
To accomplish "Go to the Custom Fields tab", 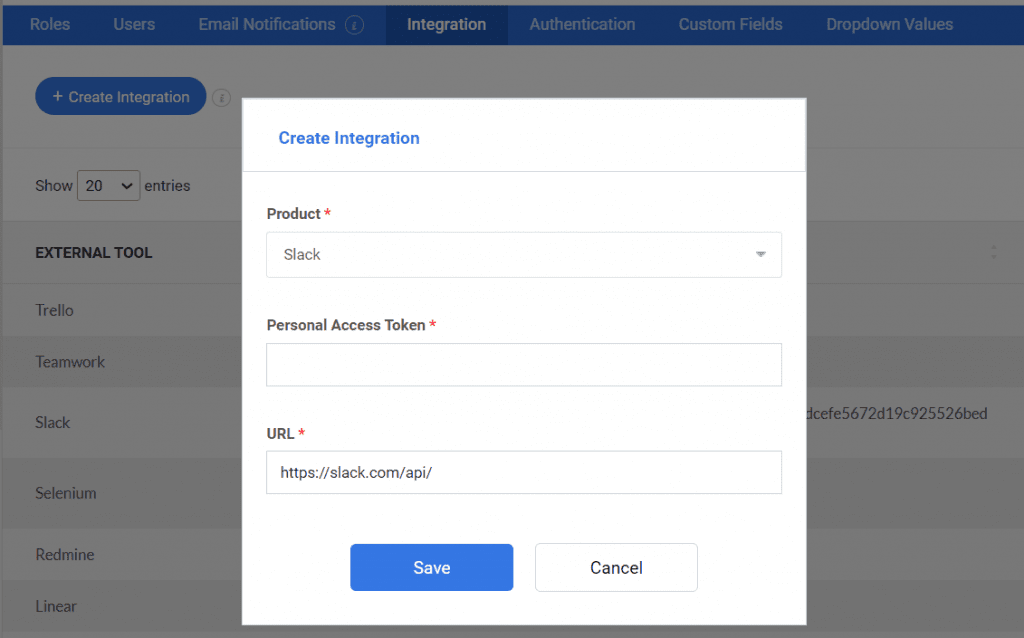I will coord(730,25).
